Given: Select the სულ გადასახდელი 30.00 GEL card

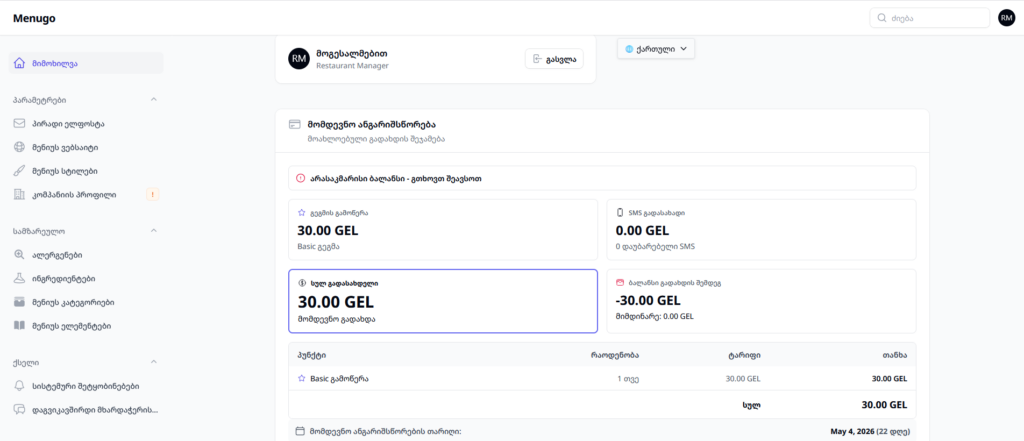Looking at the screenshot, I should point(442,300).
